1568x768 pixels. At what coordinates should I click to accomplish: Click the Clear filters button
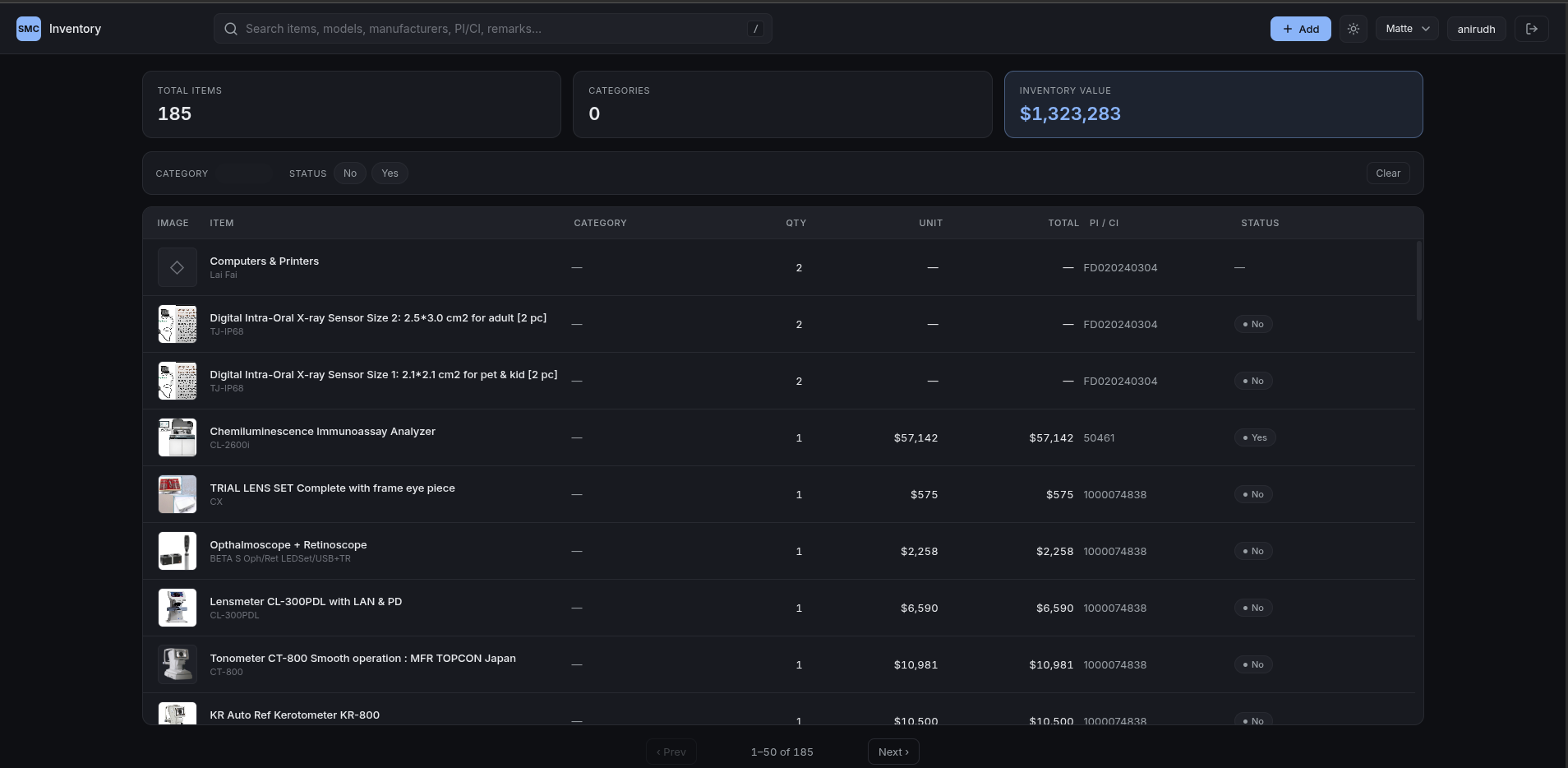tap(1387, 173)
